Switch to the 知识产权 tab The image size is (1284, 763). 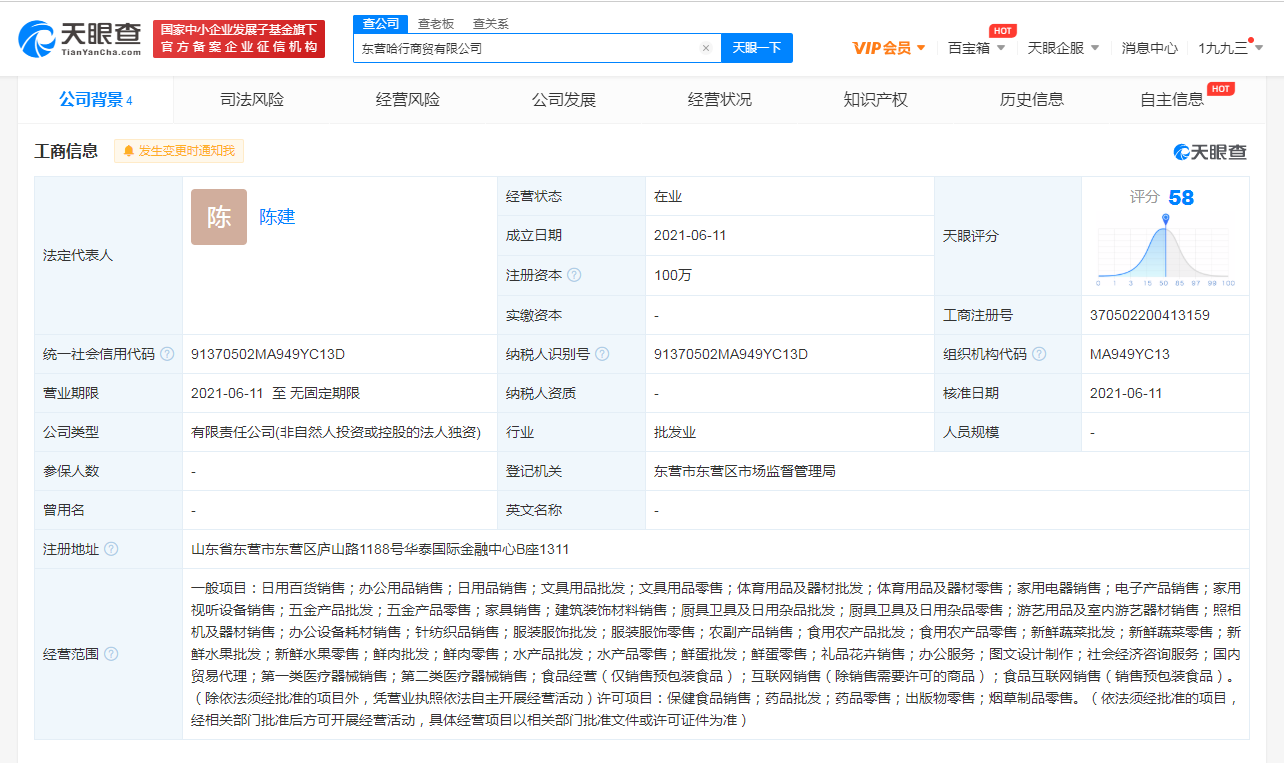coord(875,99)
